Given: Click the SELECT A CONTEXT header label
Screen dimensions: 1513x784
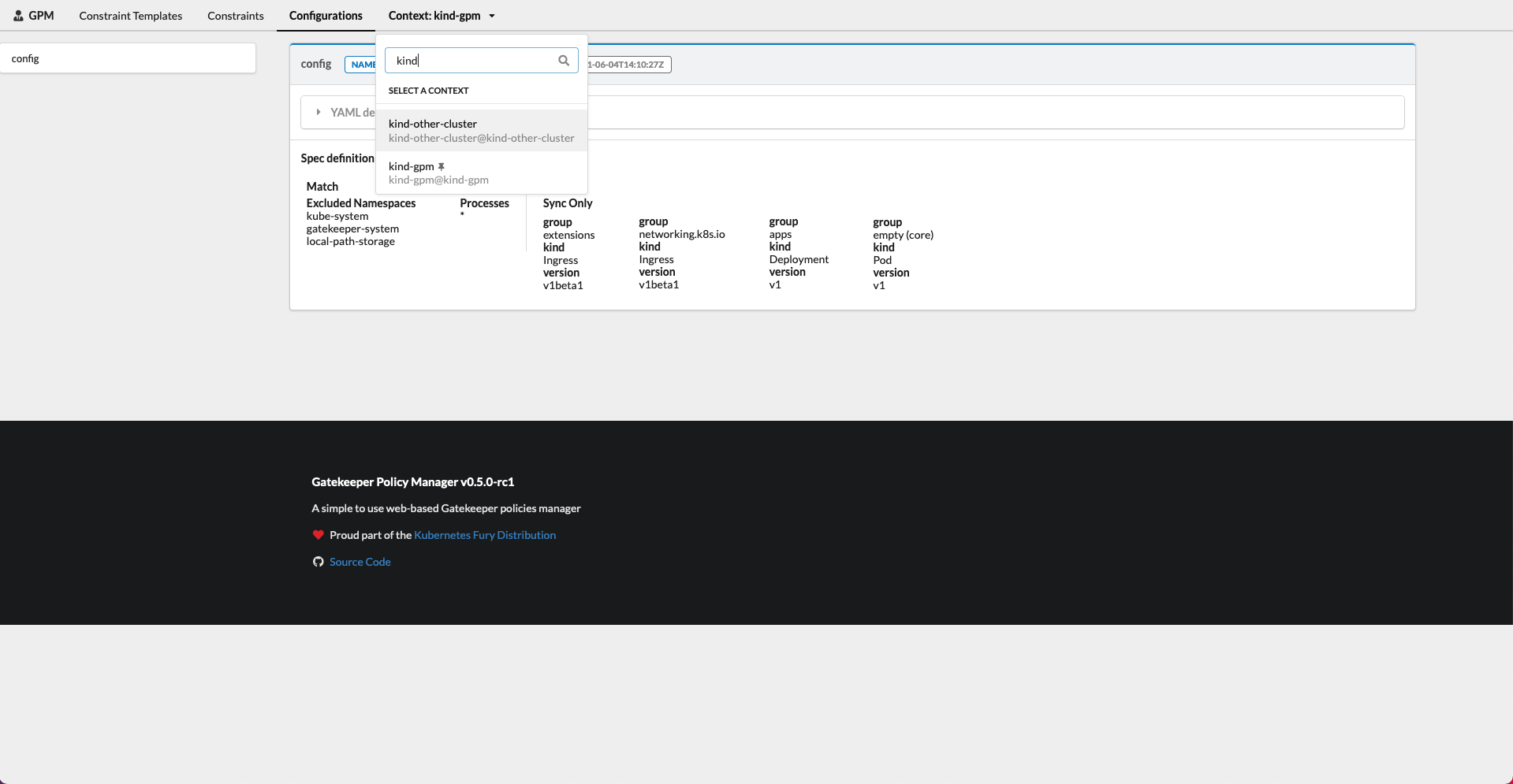Looking at the screenshot, I should 428,91.
